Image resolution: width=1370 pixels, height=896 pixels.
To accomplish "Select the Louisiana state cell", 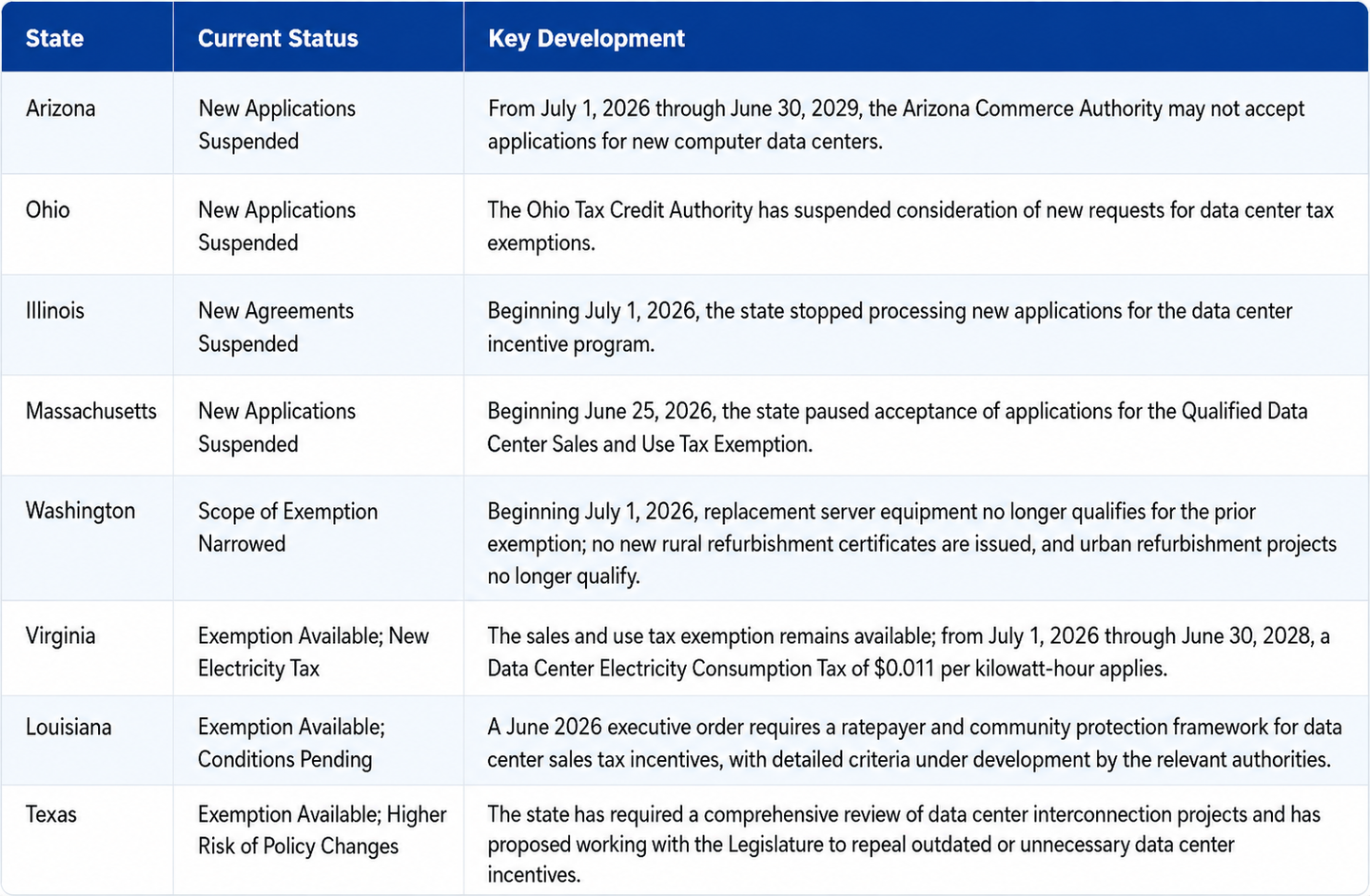I will (87, 740).
